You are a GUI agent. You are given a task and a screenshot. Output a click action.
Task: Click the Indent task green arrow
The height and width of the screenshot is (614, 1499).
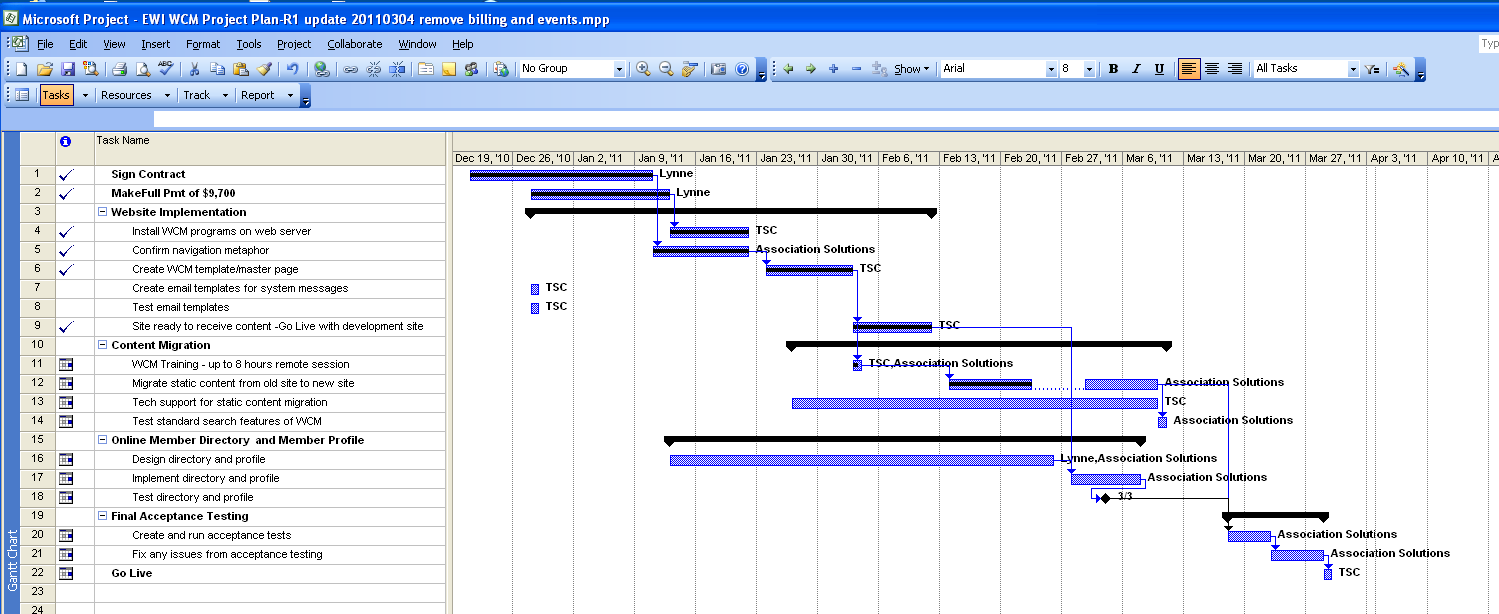tap(810, 69)
